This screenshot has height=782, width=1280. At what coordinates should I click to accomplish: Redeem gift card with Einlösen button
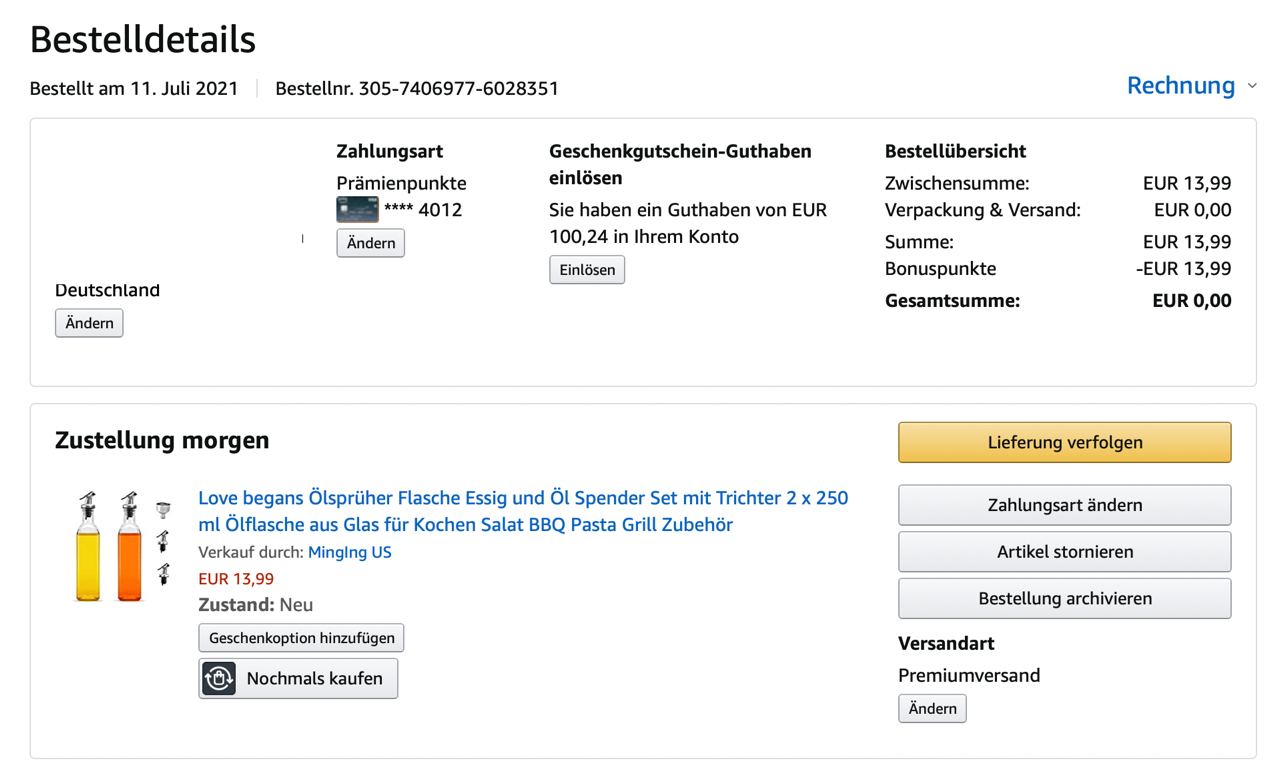(587, 270)
